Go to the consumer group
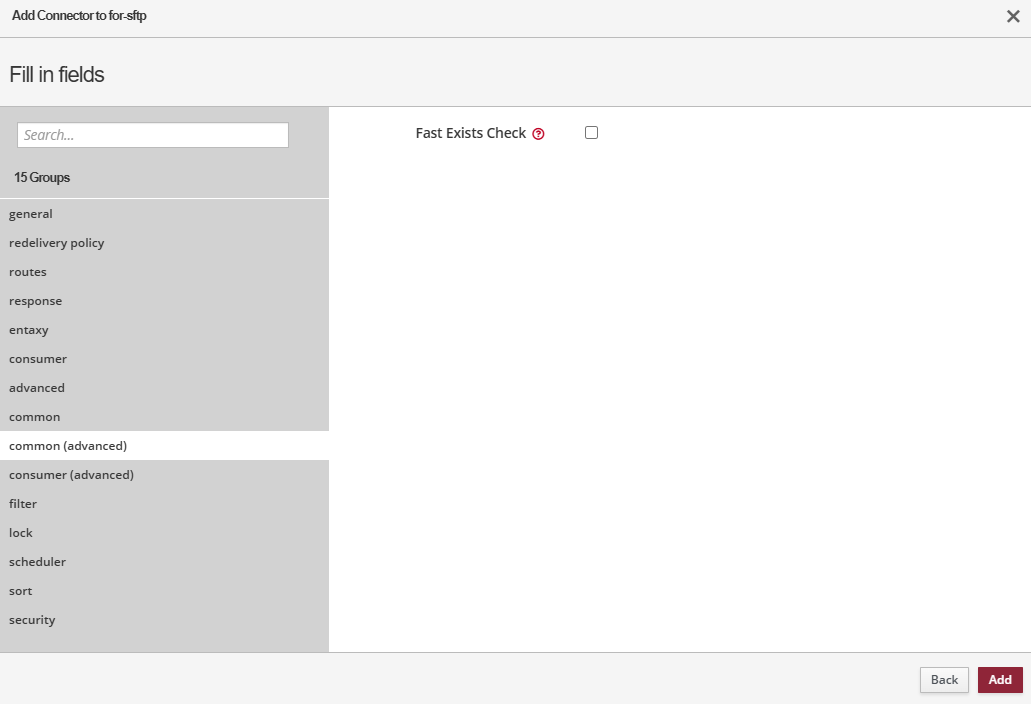This screenshot has width=1031, height=704. [38, 359]
